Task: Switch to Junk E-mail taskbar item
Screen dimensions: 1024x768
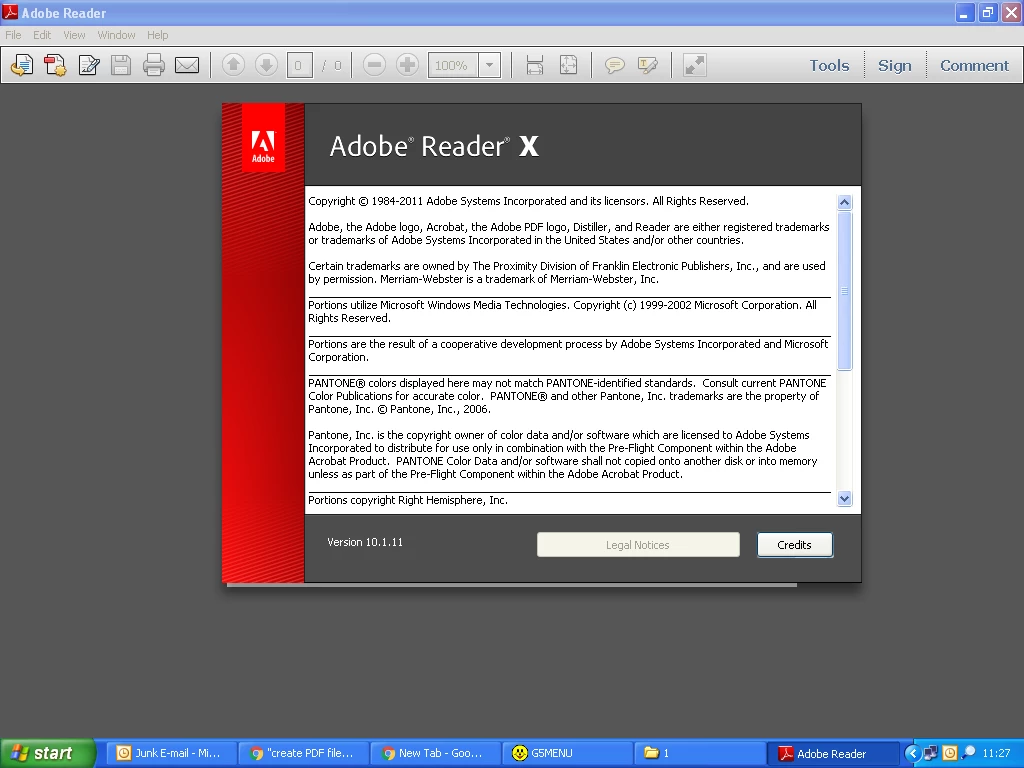Action: click(x=172, y=753)
